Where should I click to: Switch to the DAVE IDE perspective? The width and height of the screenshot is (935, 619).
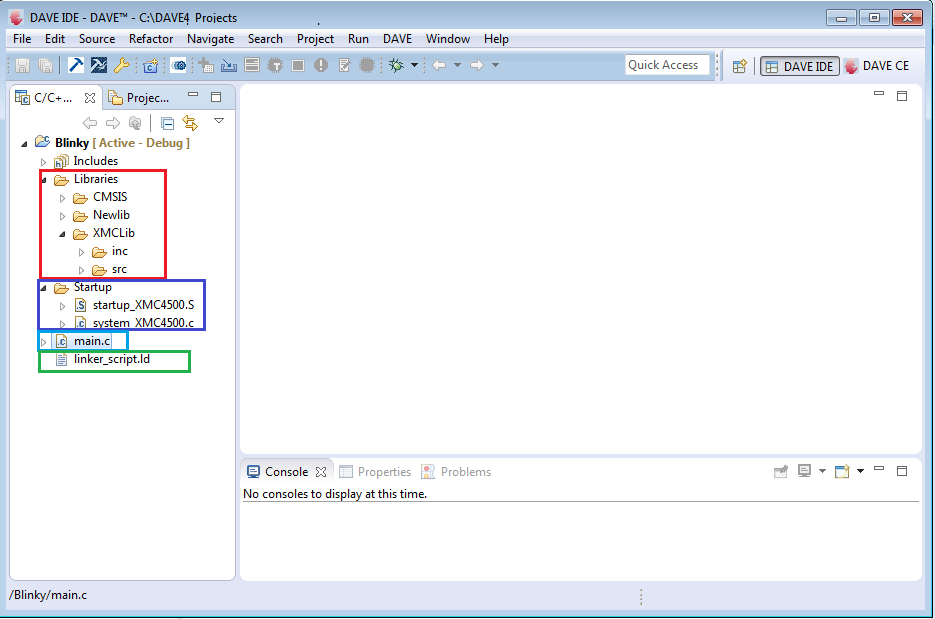[800, 66]
